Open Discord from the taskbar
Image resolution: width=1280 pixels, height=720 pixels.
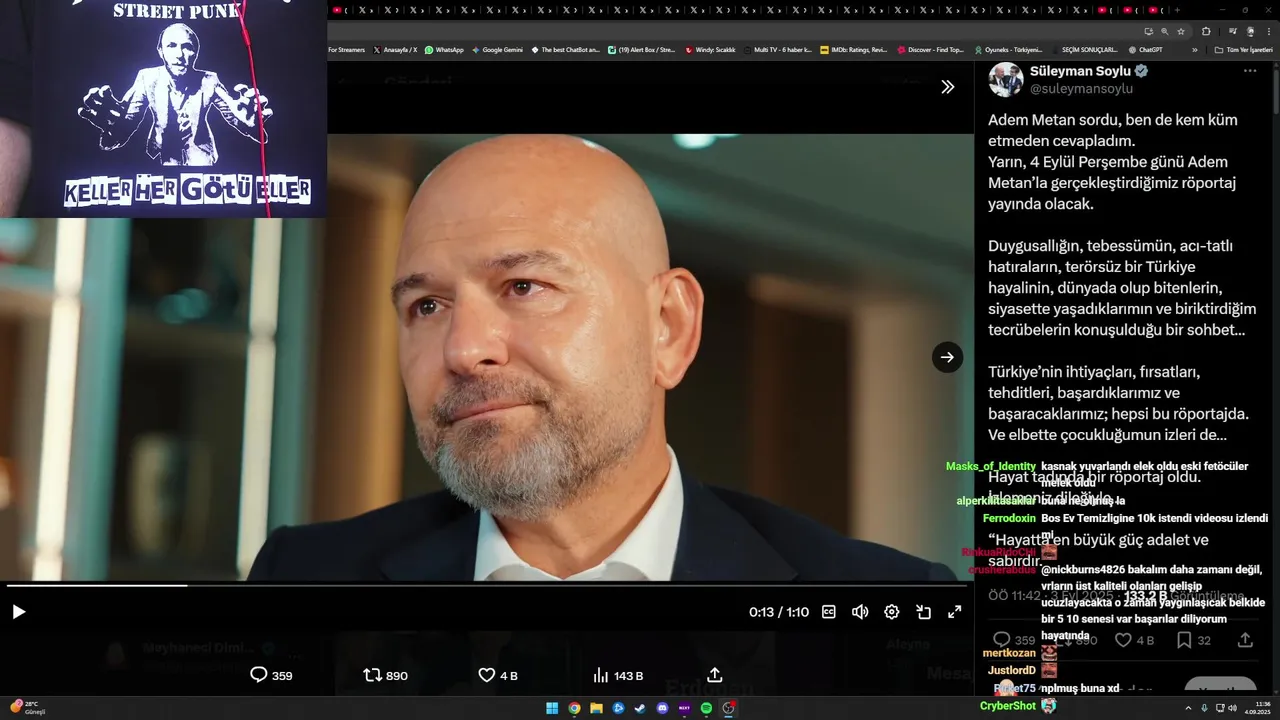pos(662,708)
